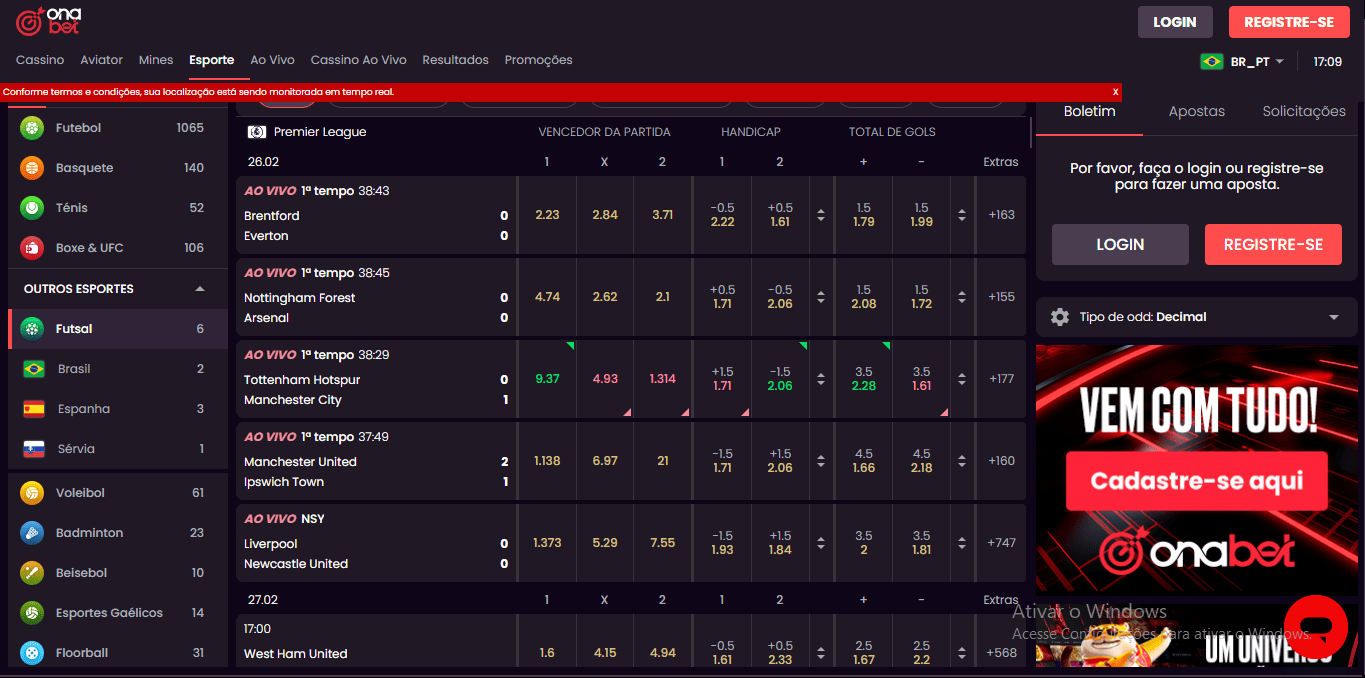Select over 1.5 goals odd 1.79 for Brentford
Screen dimensions: 1365x678
[x=864, y=215]
